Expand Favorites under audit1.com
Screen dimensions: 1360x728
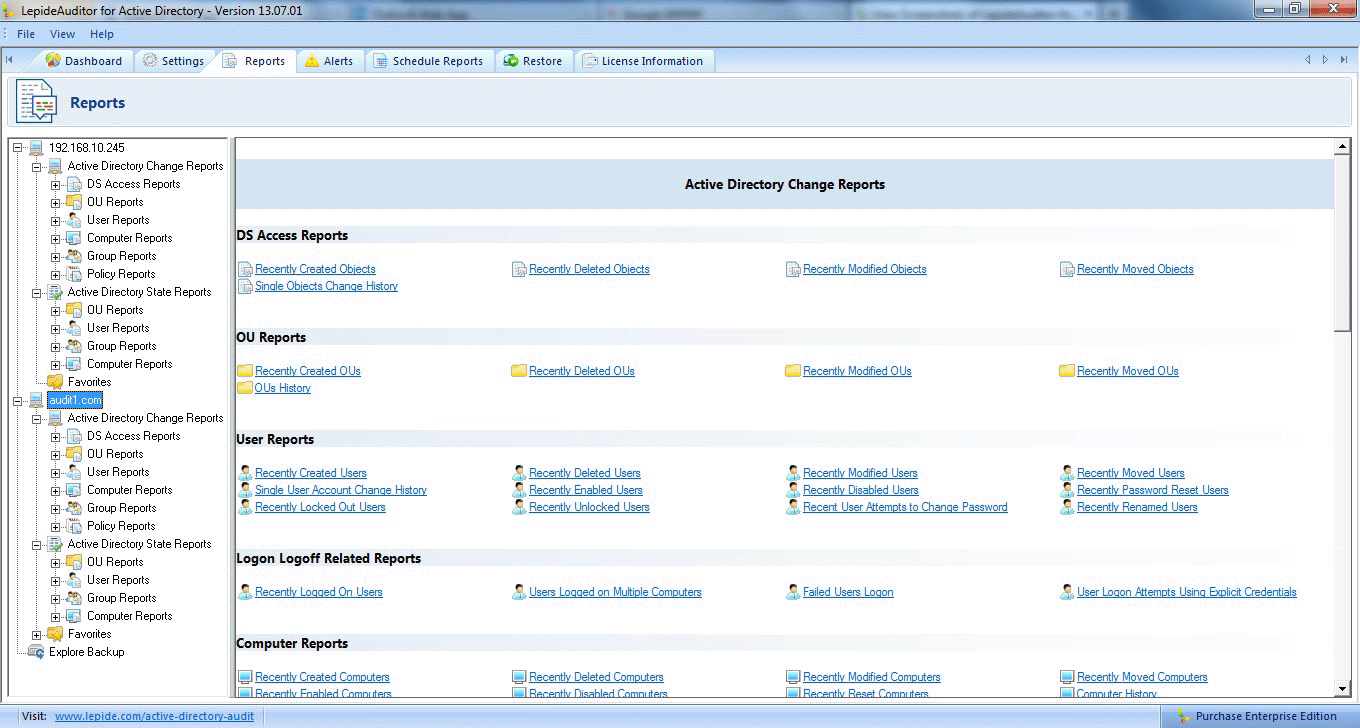click(x=37, y=634)
